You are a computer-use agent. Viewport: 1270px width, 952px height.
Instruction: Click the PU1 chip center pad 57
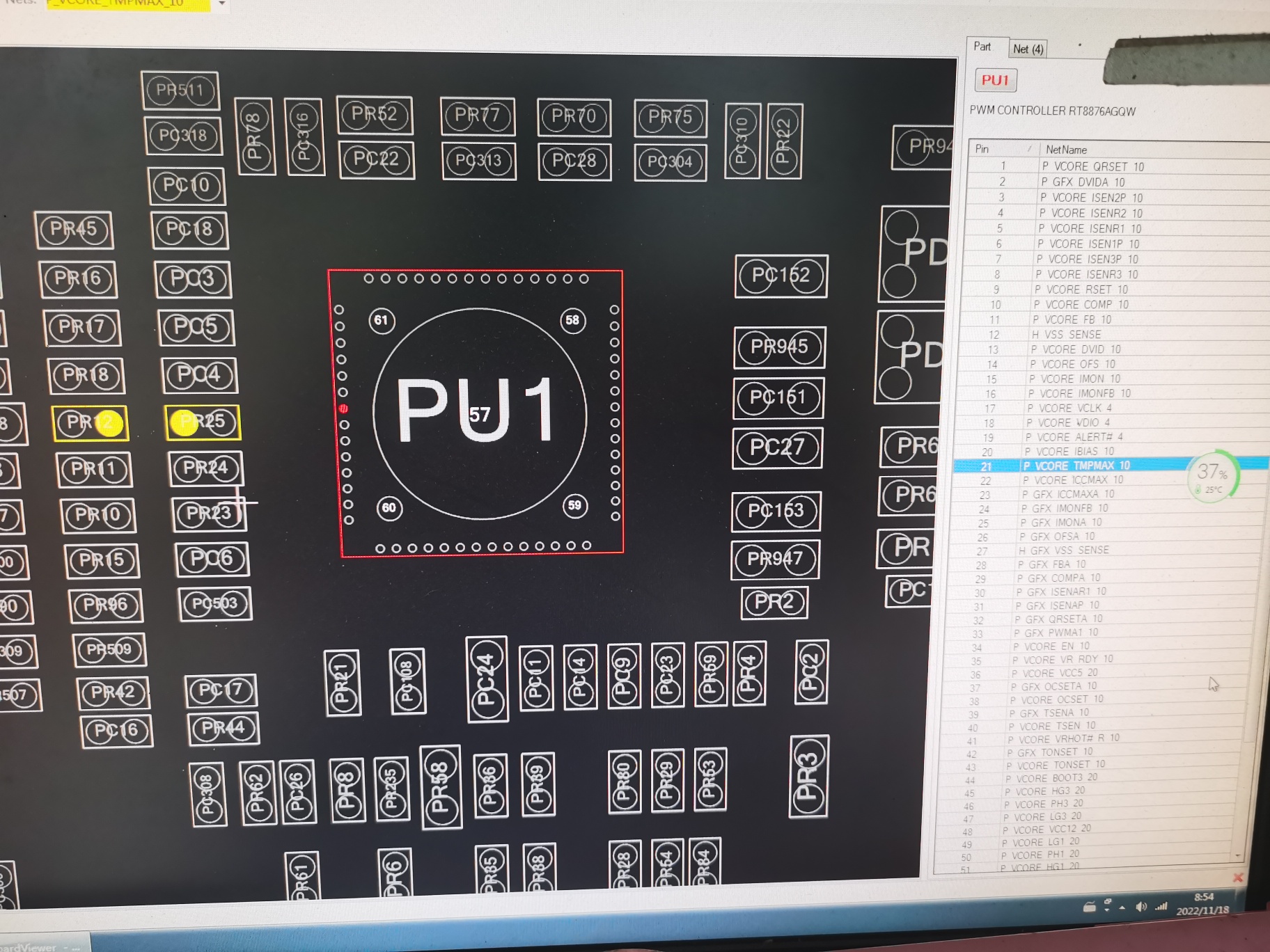click(480, 415)
